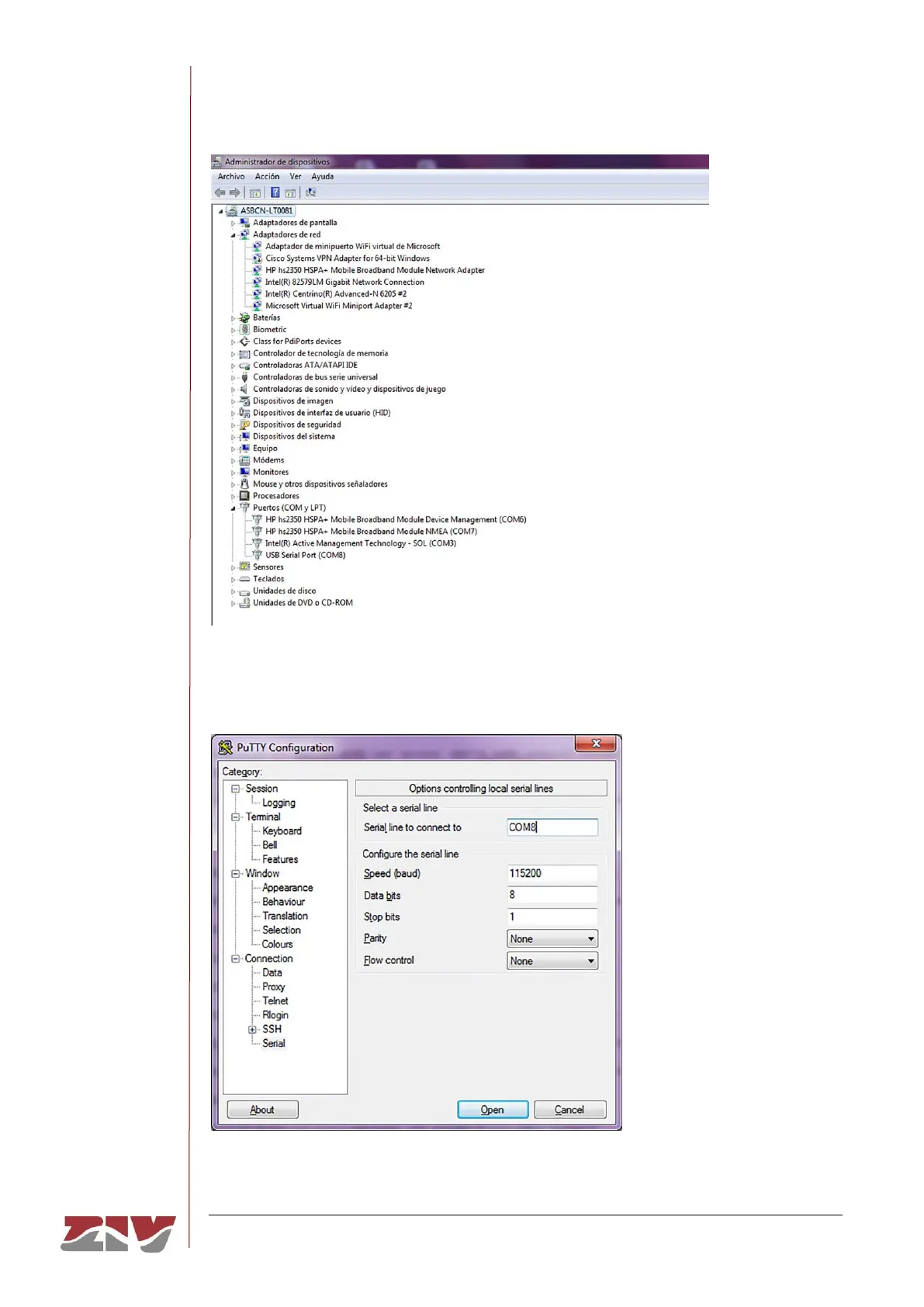Collapse the PuTTY Session category box

236,789
